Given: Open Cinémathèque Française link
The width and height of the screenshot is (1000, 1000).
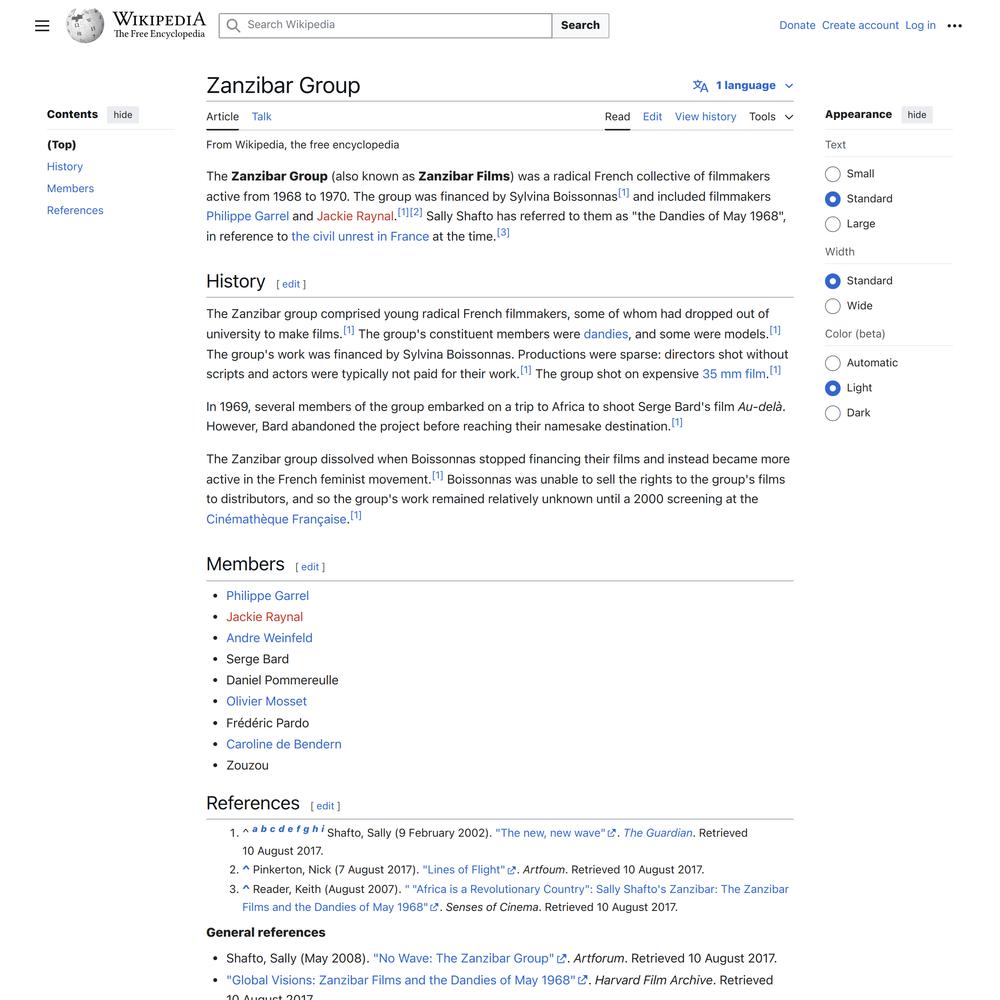Looking at the screenshot, I should coord(276,519).
